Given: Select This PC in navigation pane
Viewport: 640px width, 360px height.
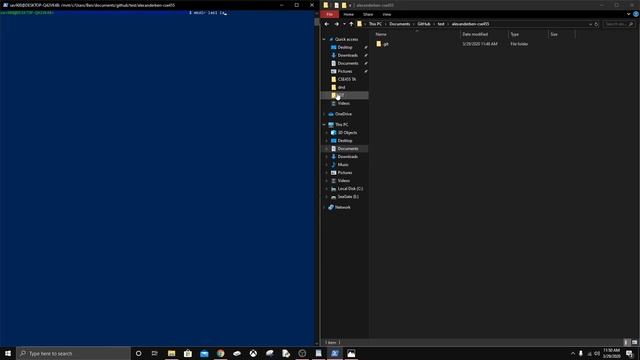Looking at the screenshot, I should tap(341, 124).
